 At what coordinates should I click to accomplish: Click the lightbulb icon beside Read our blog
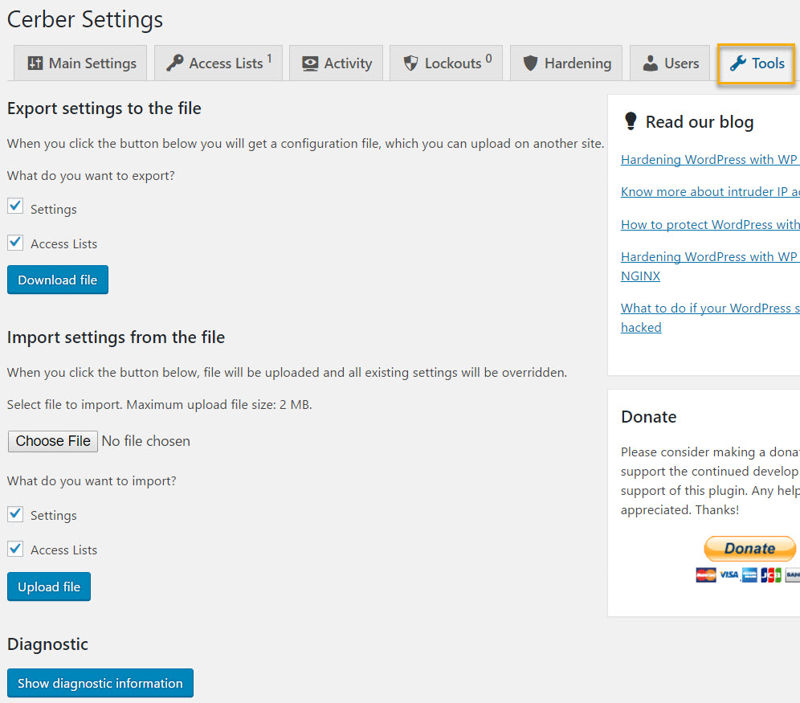tap(631, 121)
